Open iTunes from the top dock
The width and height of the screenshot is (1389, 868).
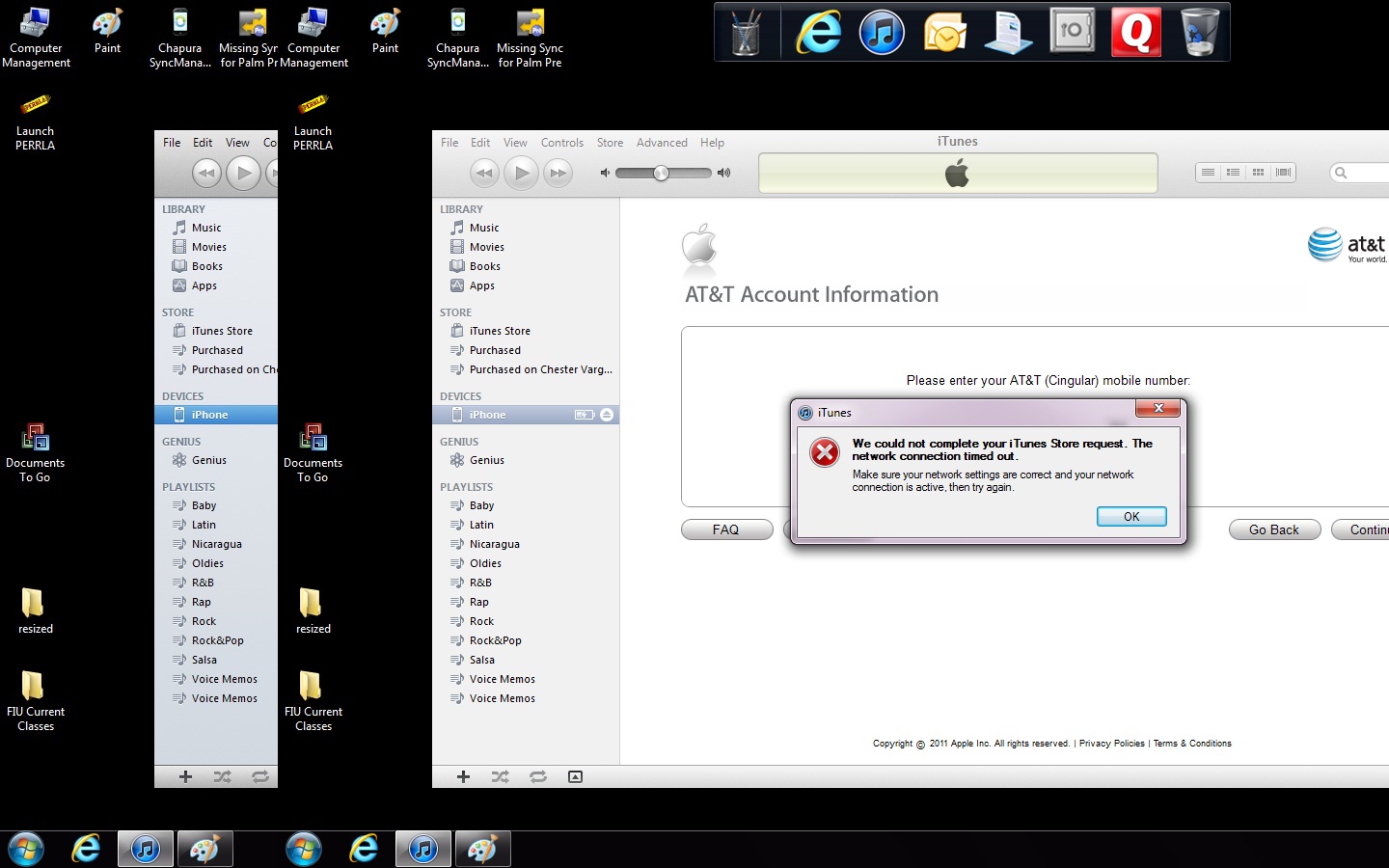point(882,32)
